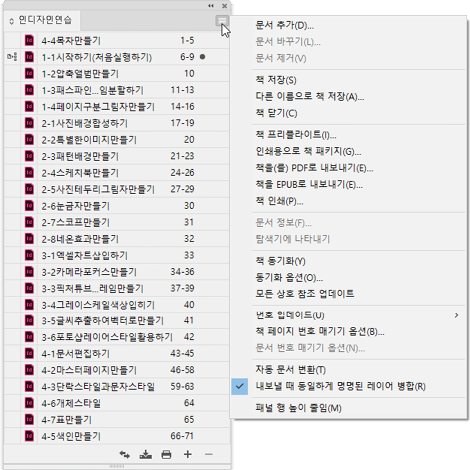Select the 인디자인연습 book tab
470x470 pixels.
coord(45,20)
